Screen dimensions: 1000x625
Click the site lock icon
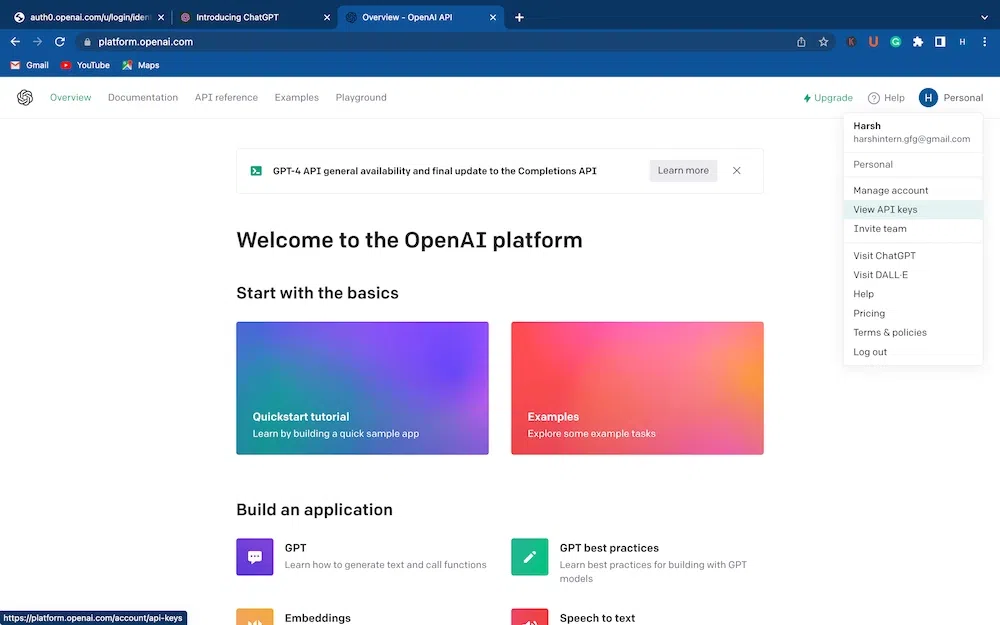point(87,41)
